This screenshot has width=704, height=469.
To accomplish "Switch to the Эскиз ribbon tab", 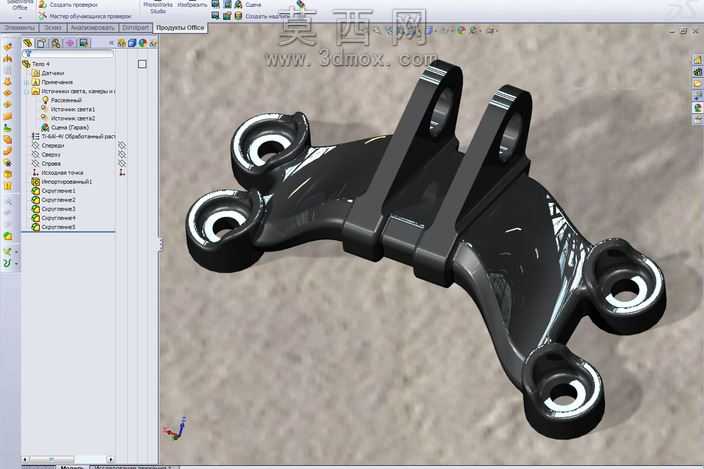I will 53,28.
